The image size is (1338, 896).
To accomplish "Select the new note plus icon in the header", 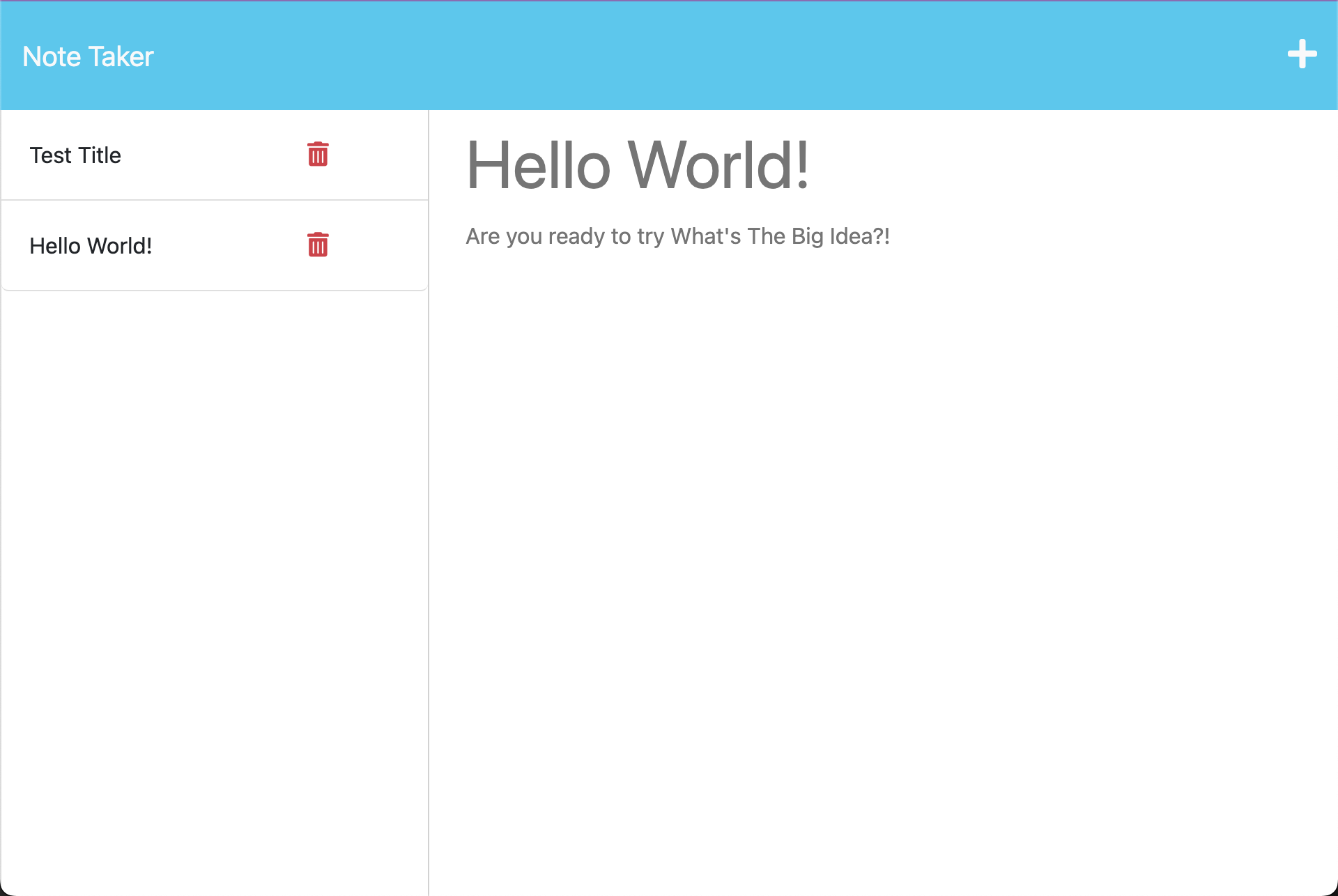I will point(1303,55).
